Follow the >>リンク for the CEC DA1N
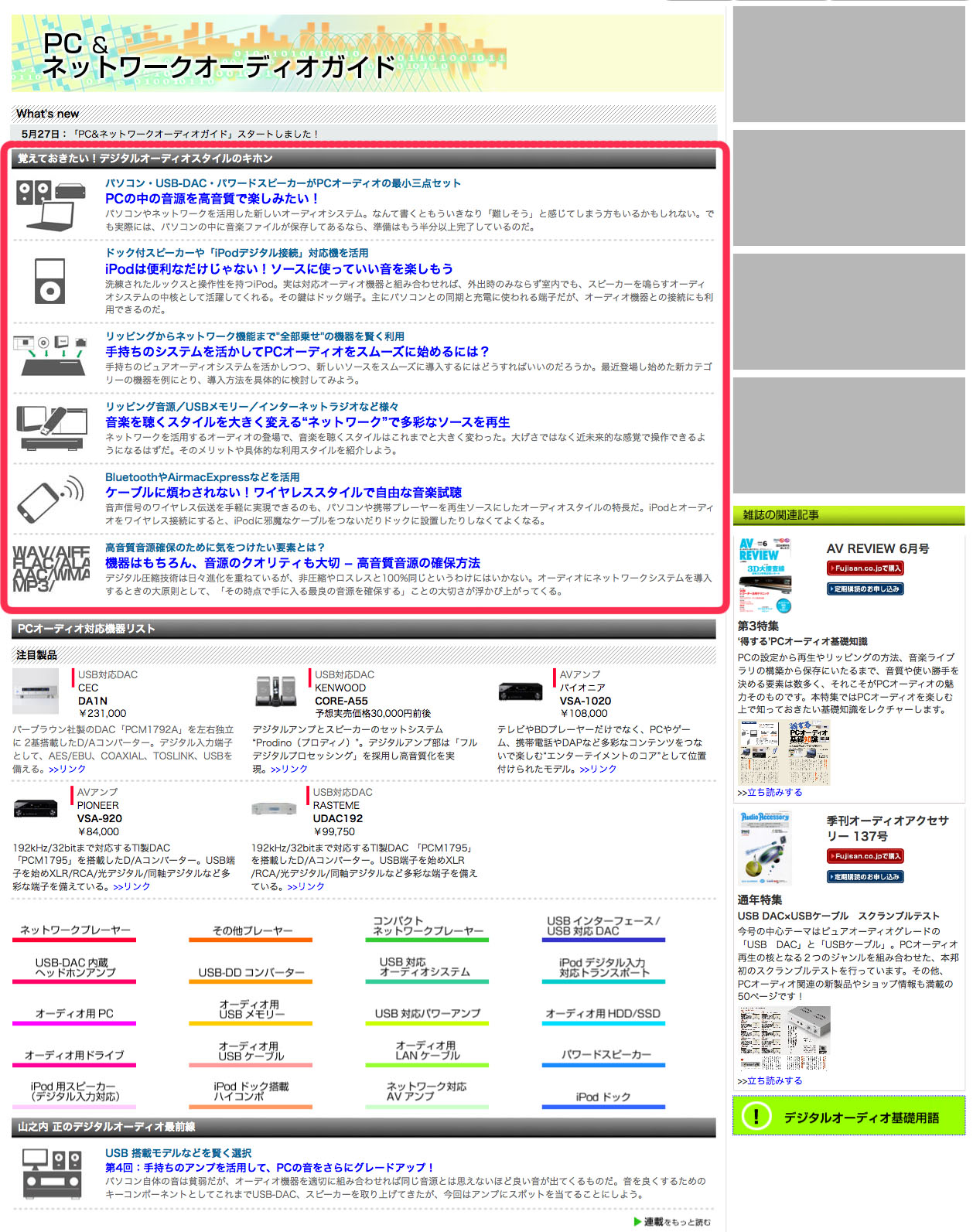The image size is (973, 1232). 67,769
